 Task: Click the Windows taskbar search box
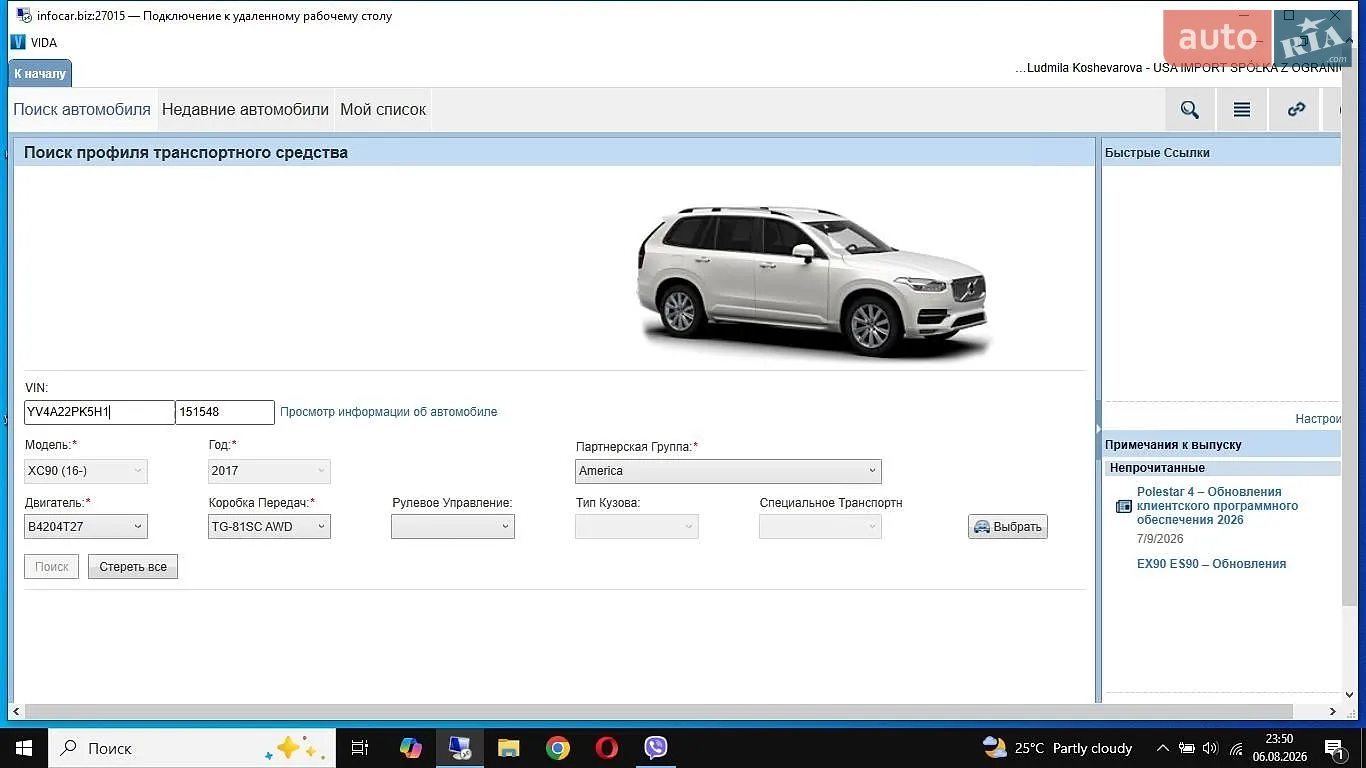tap(191, 748)
